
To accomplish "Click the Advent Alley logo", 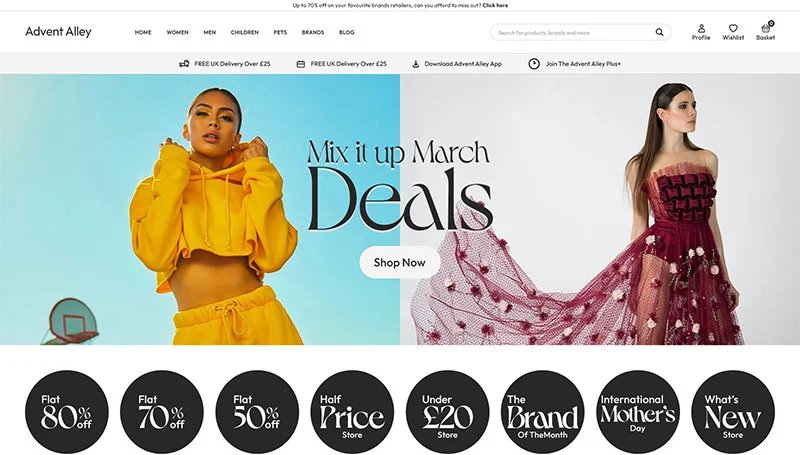I will (x=58, y=32).
